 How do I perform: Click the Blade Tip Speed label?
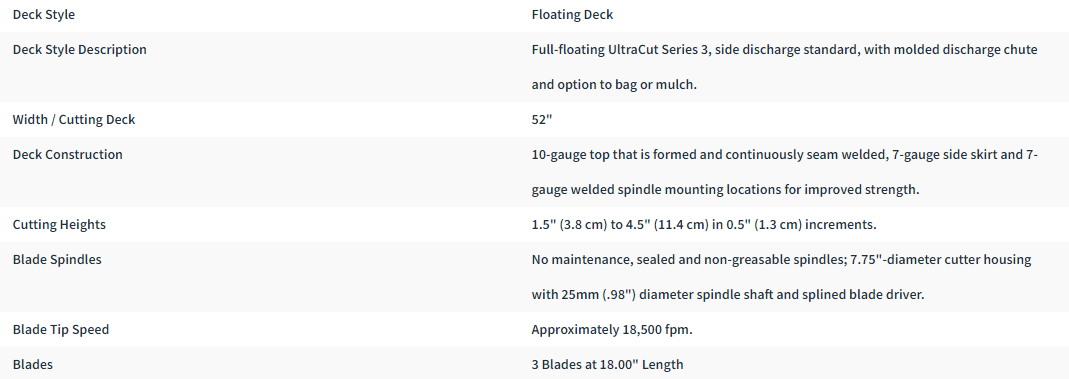point(61,330)
